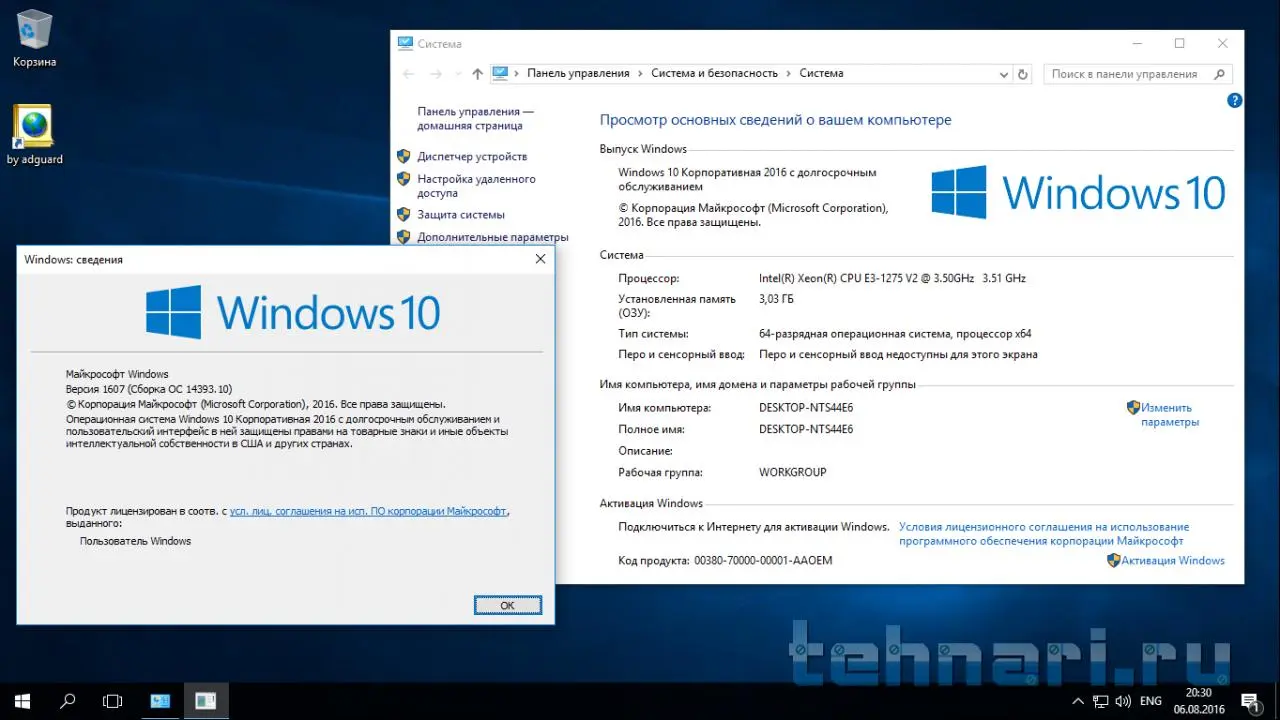Switch the ENG input language indicator
The width and height of the screenshot is (1280, 720).
pyautogui.click(x=1150, y=701)
